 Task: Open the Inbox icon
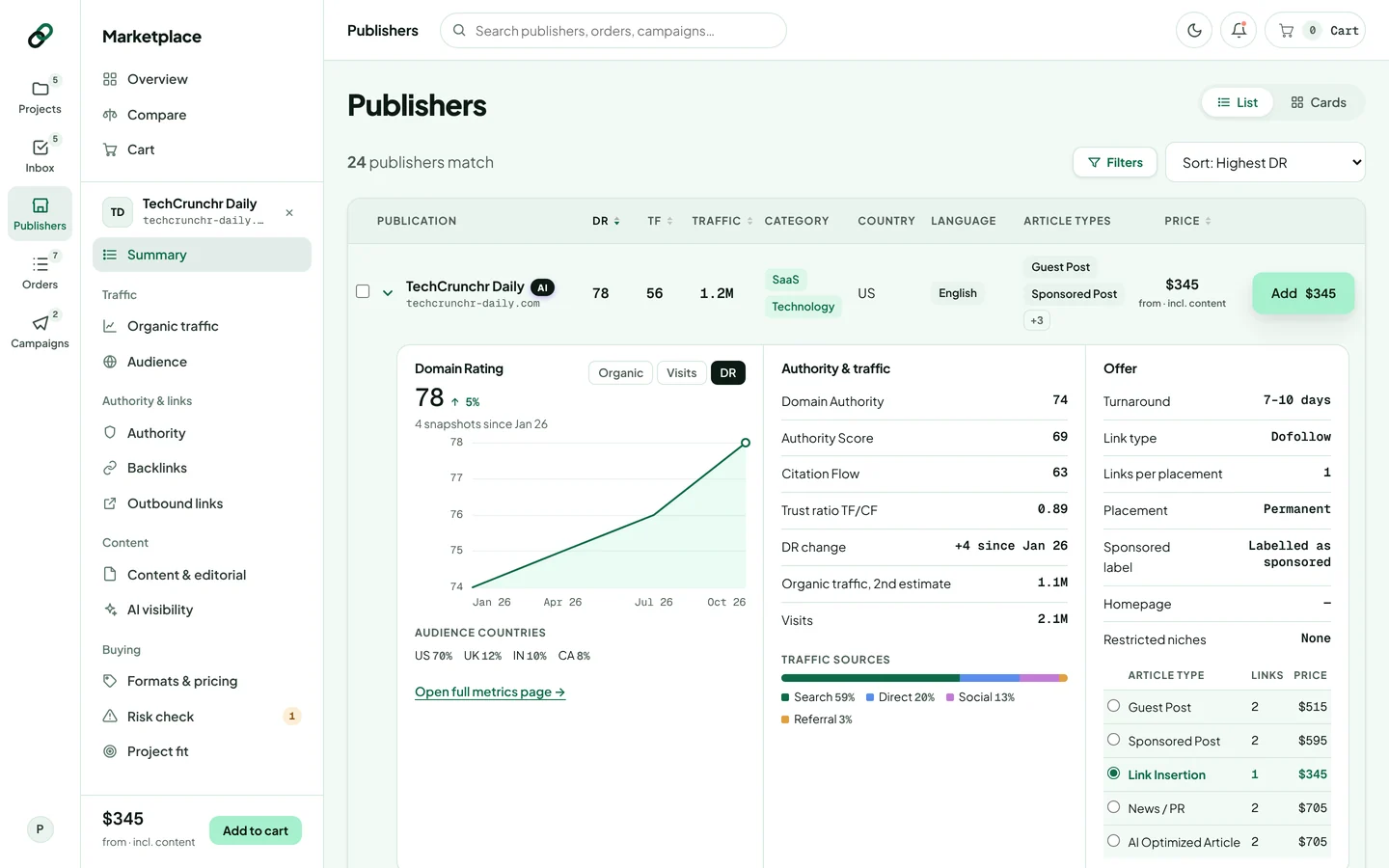[40, 155]
